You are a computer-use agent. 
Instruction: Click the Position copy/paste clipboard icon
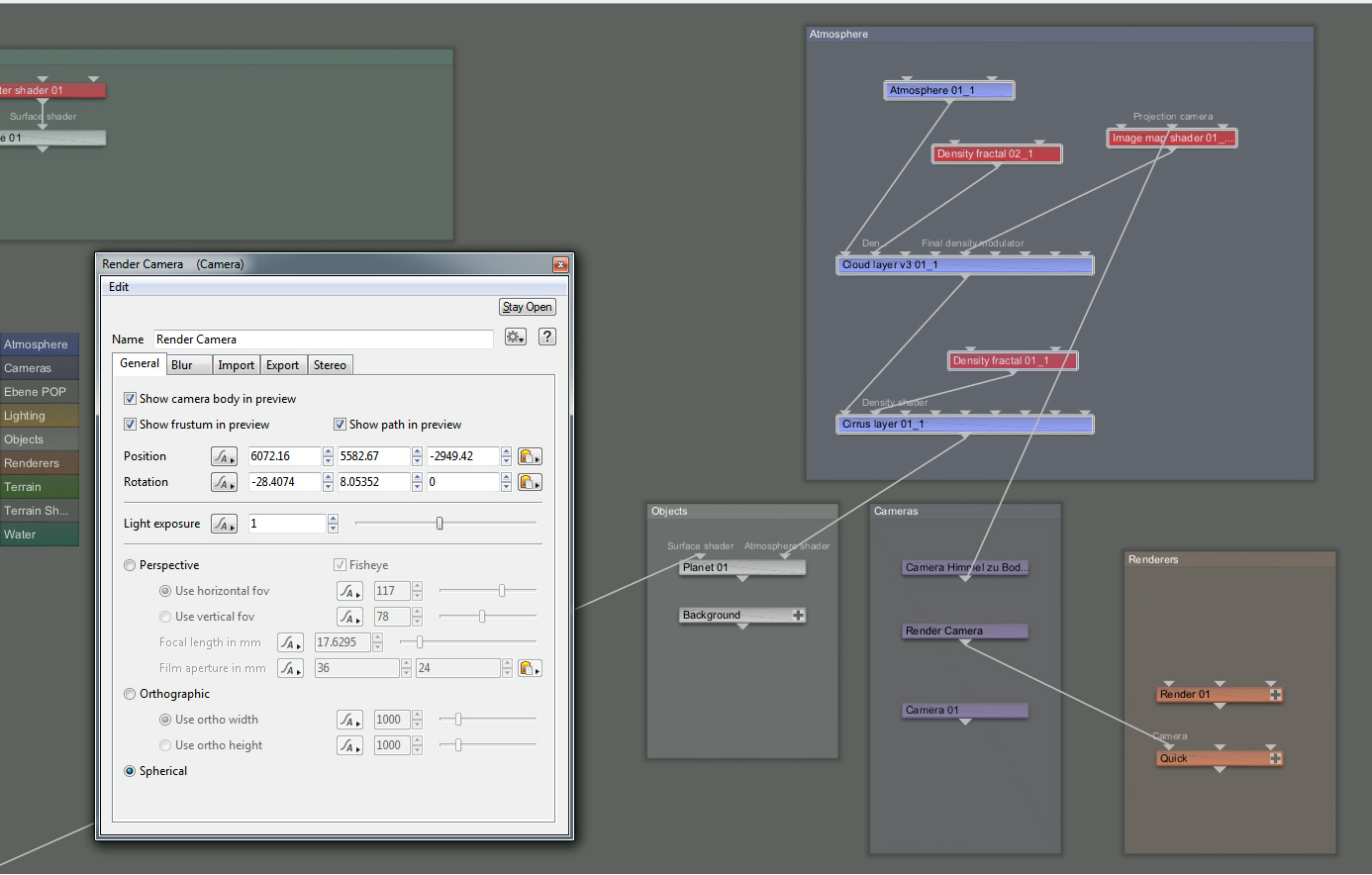[x=530, y=456]
